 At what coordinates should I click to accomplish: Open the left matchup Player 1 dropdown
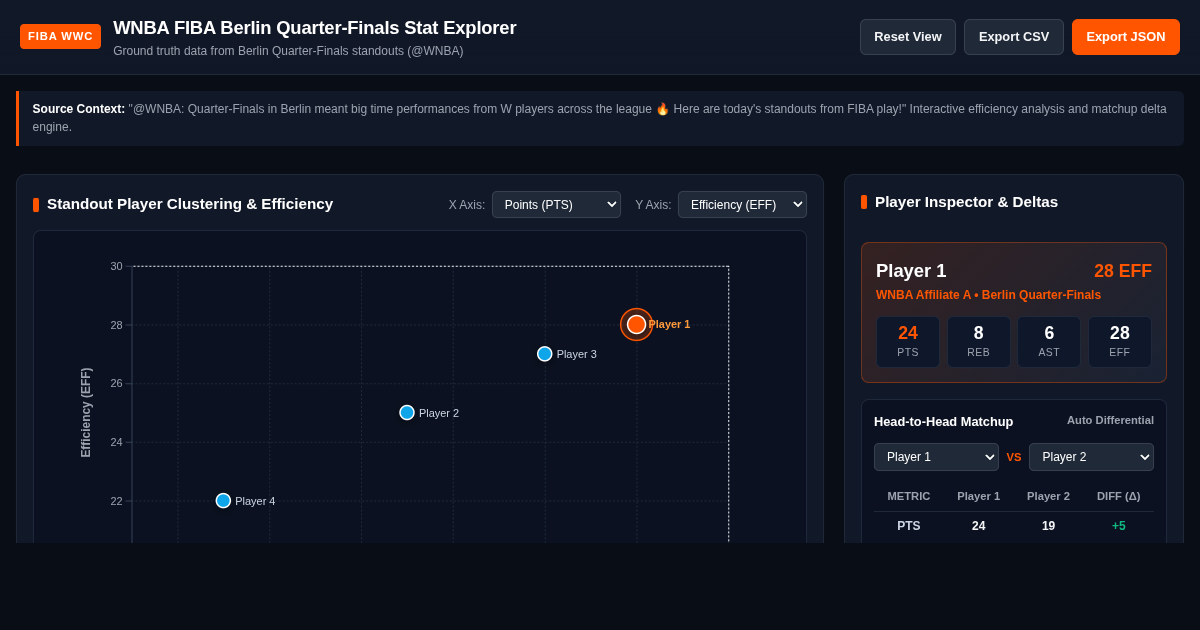pos(936,457)
